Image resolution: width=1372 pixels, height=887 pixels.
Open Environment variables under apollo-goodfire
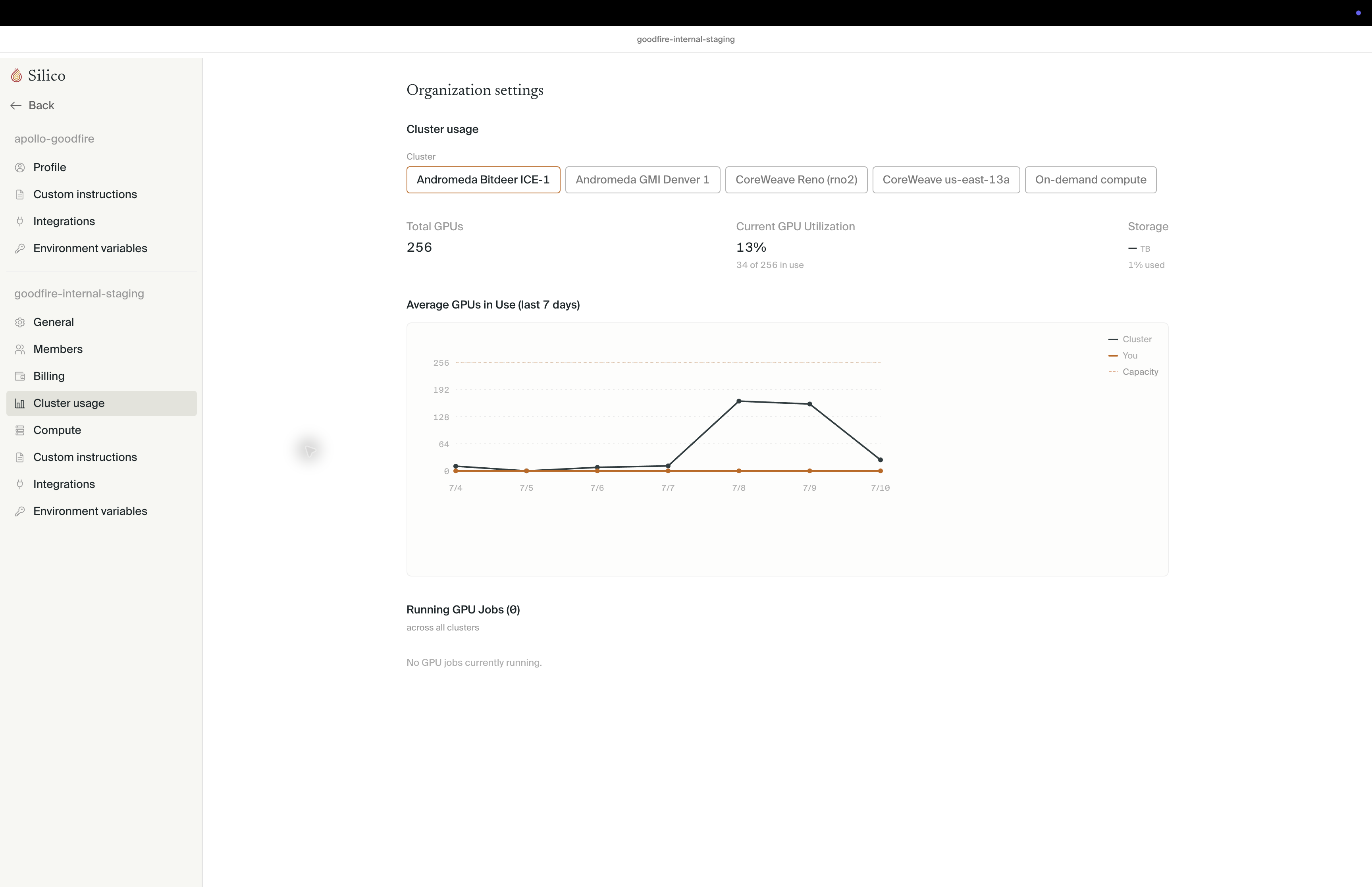[101, 249]
